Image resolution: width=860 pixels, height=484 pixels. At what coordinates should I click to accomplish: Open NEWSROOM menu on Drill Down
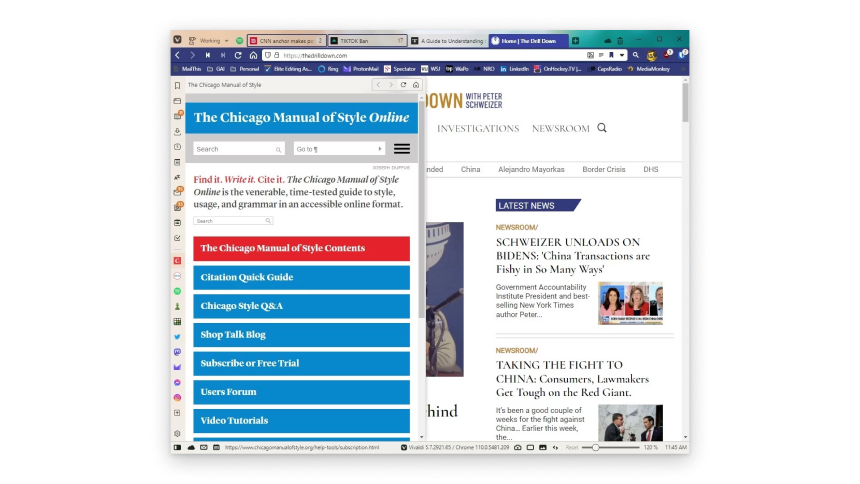tap(561, 128)
